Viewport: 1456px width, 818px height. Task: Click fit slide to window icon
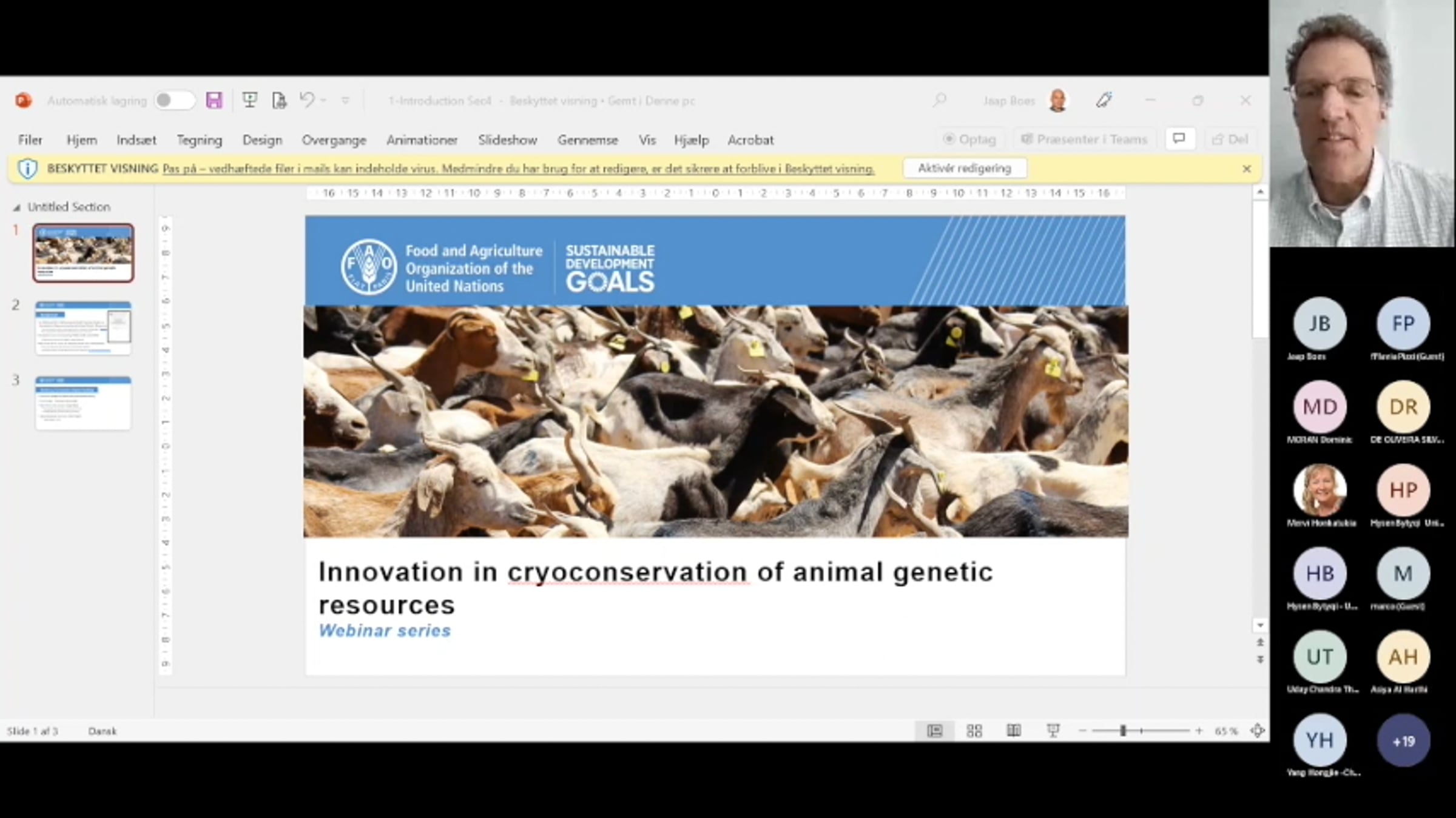[1258, 731]
